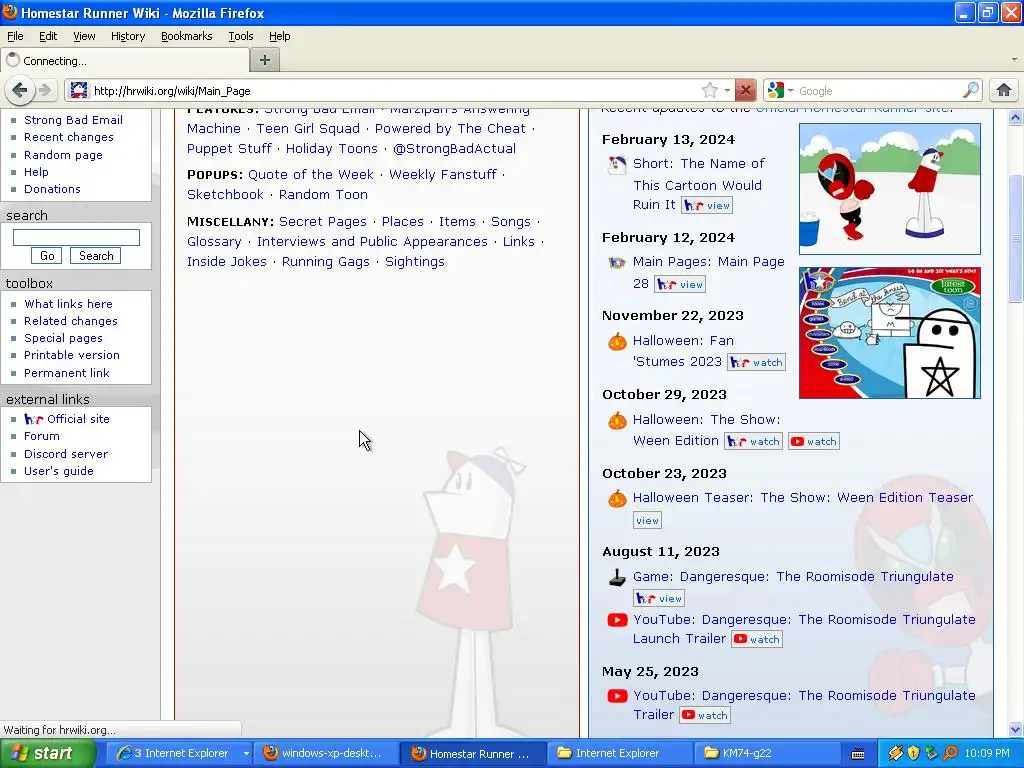Open the Running Gags link
Image resolution: width=1024 pixels, height=768 pixels.
(325, 261)
